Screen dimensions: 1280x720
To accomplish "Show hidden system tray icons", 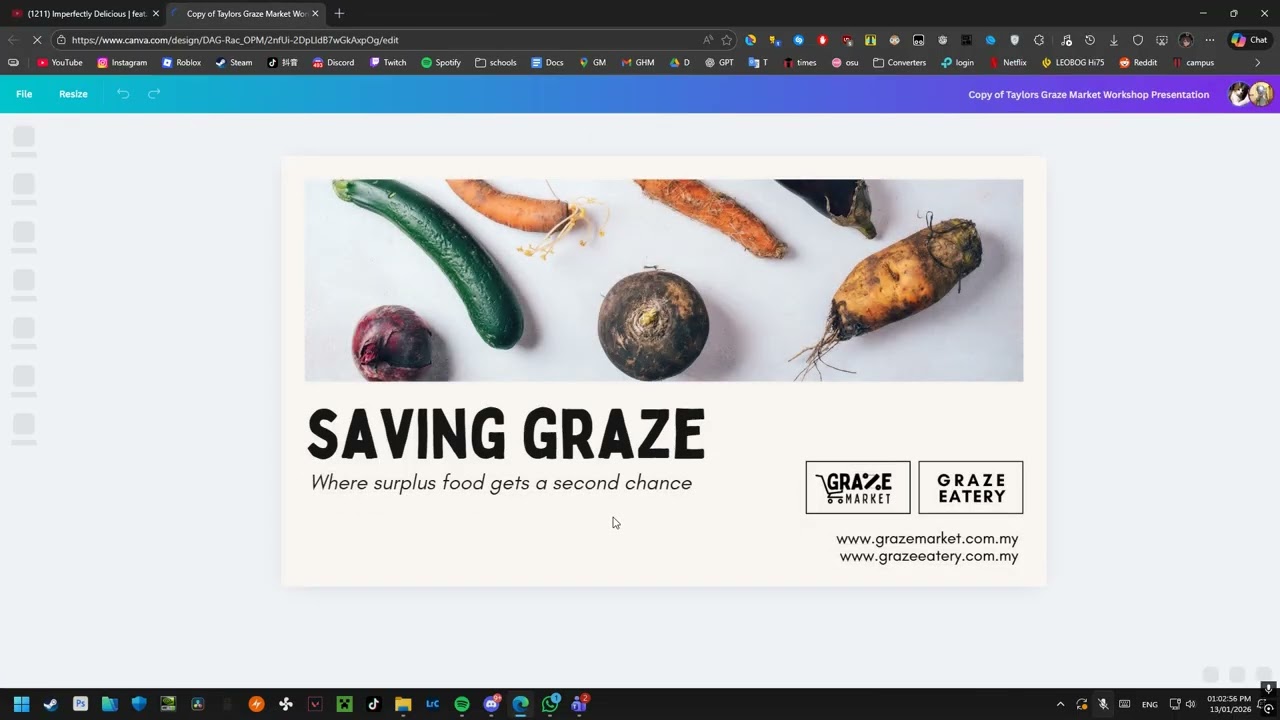I will click(1060, 704).
